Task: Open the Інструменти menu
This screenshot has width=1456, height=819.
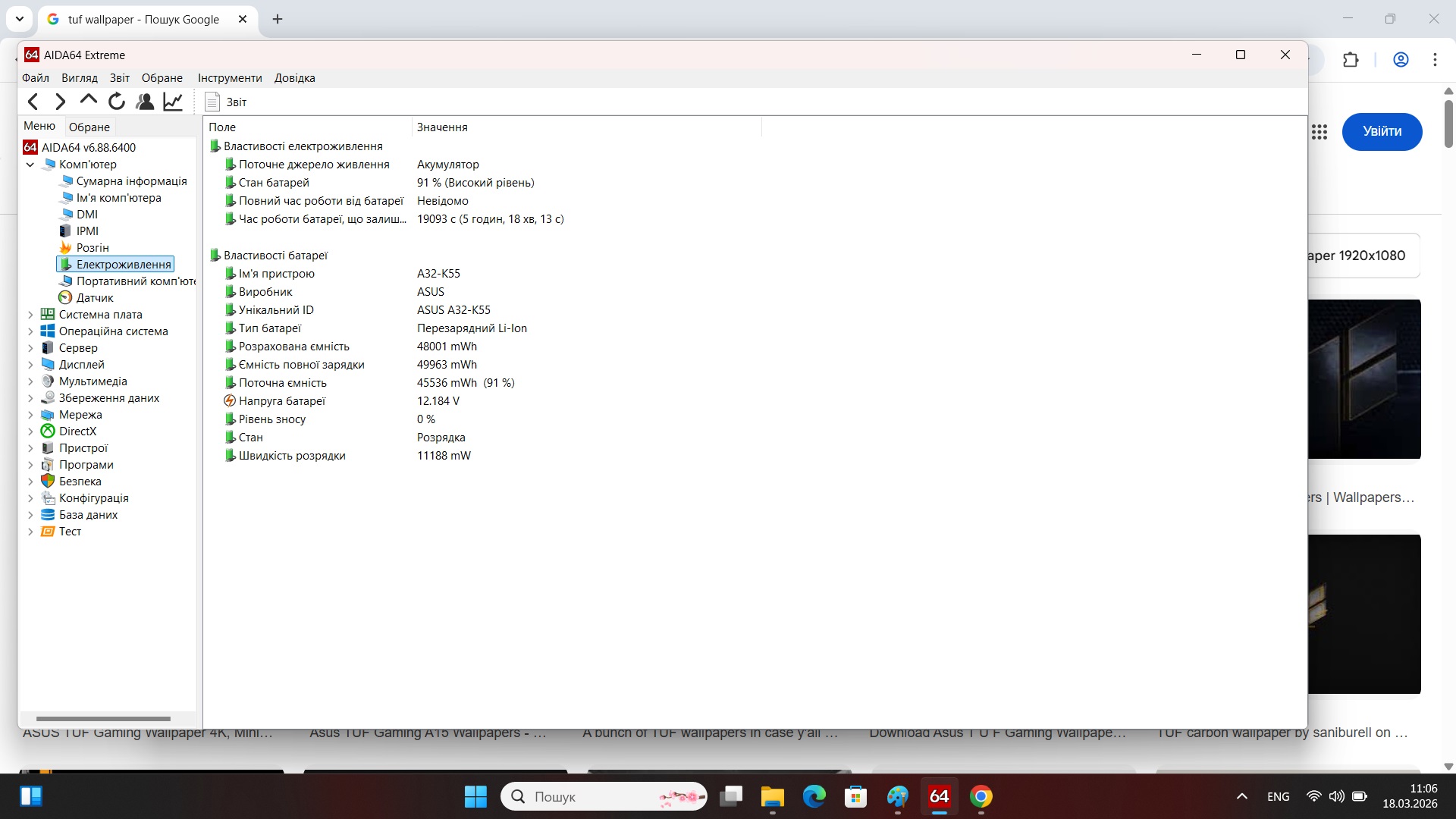Action: 229,77
